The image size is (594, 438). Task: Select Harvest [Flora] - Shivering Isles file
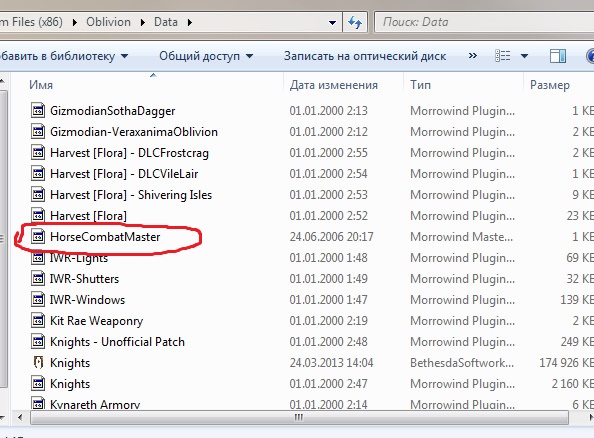pos(131,195)
